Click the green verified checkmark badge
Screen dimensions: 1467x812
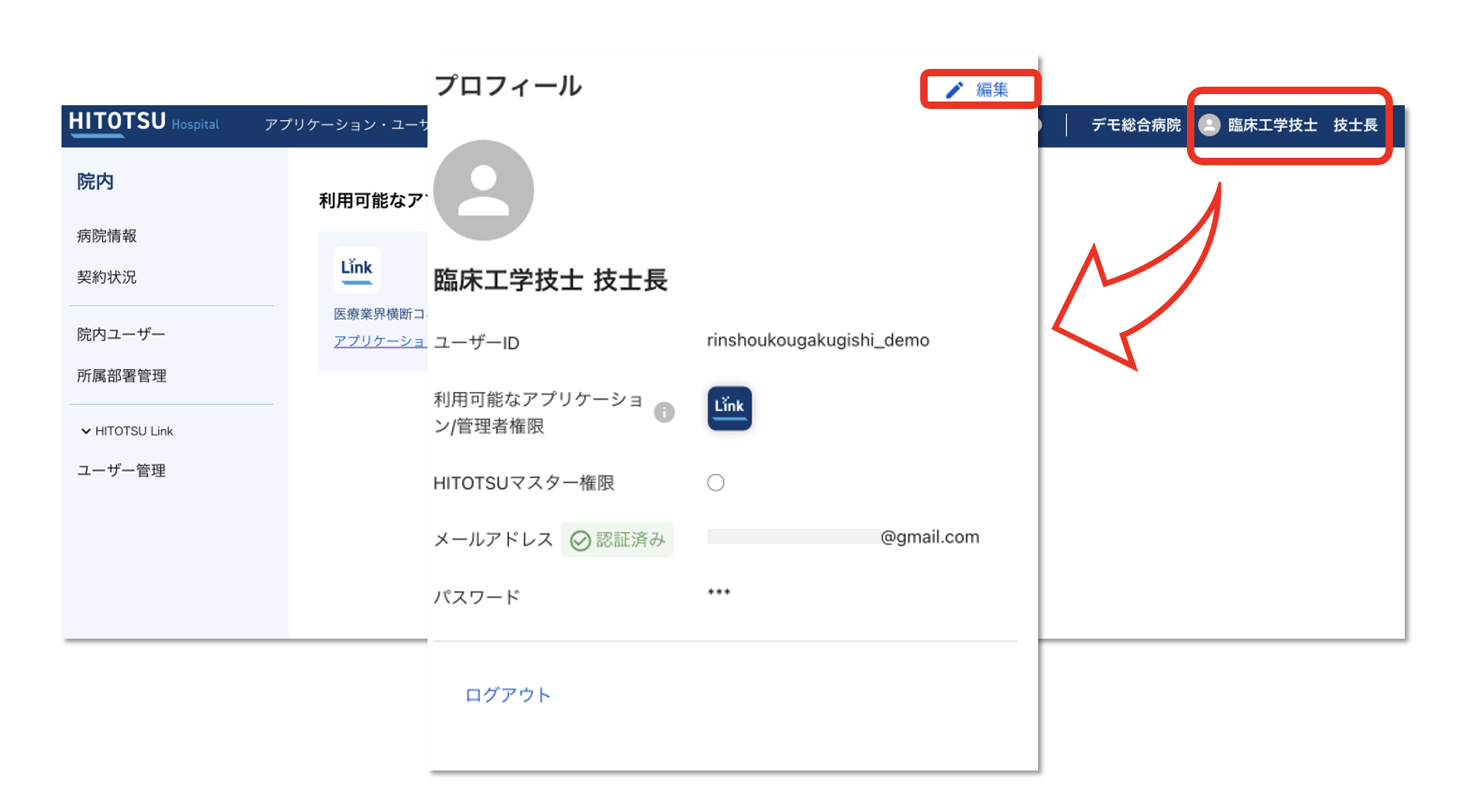pos(580,540)
